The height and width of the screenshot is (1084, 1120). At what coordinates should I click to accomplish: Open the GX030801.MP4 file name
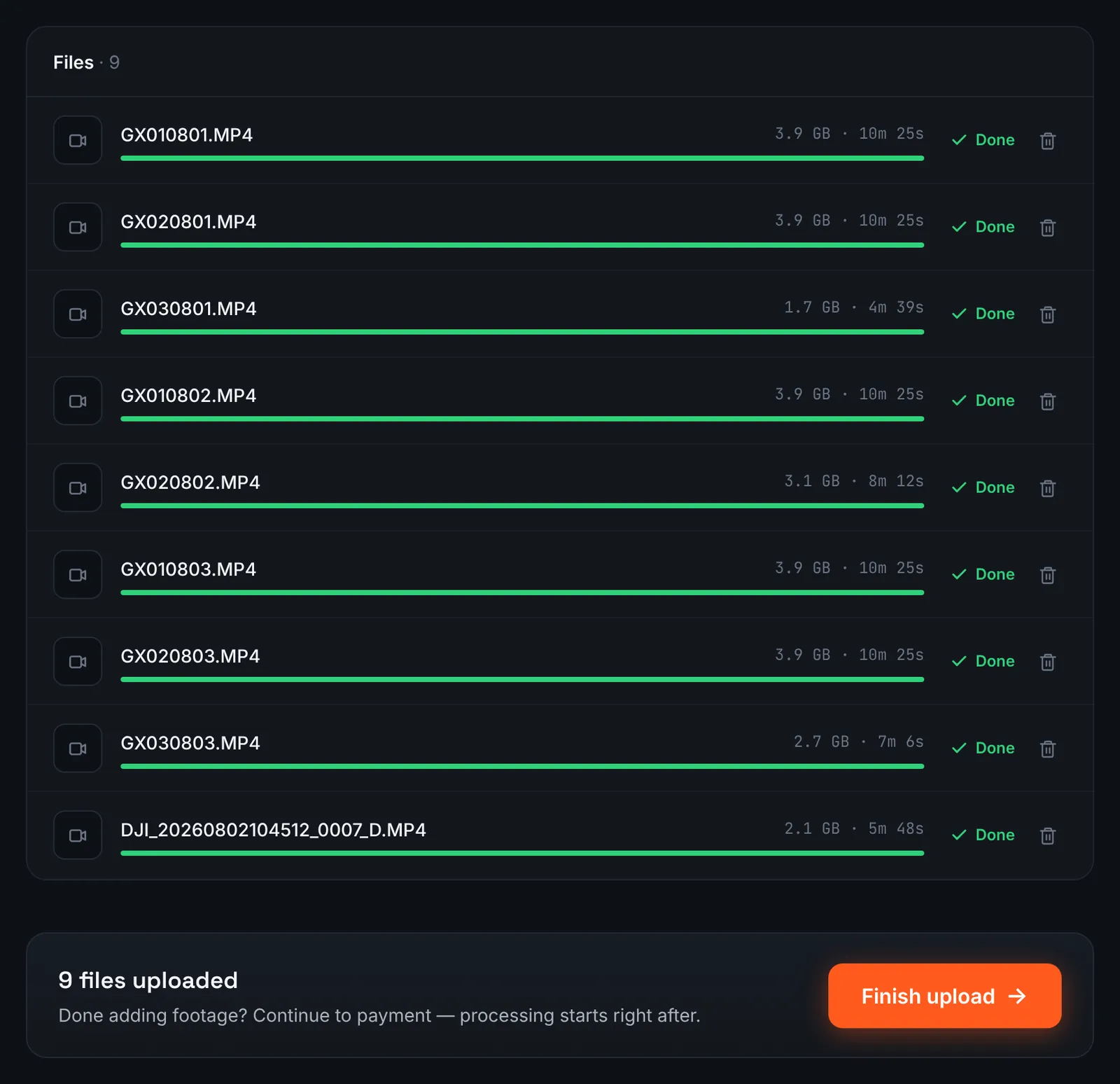[188, 309]
